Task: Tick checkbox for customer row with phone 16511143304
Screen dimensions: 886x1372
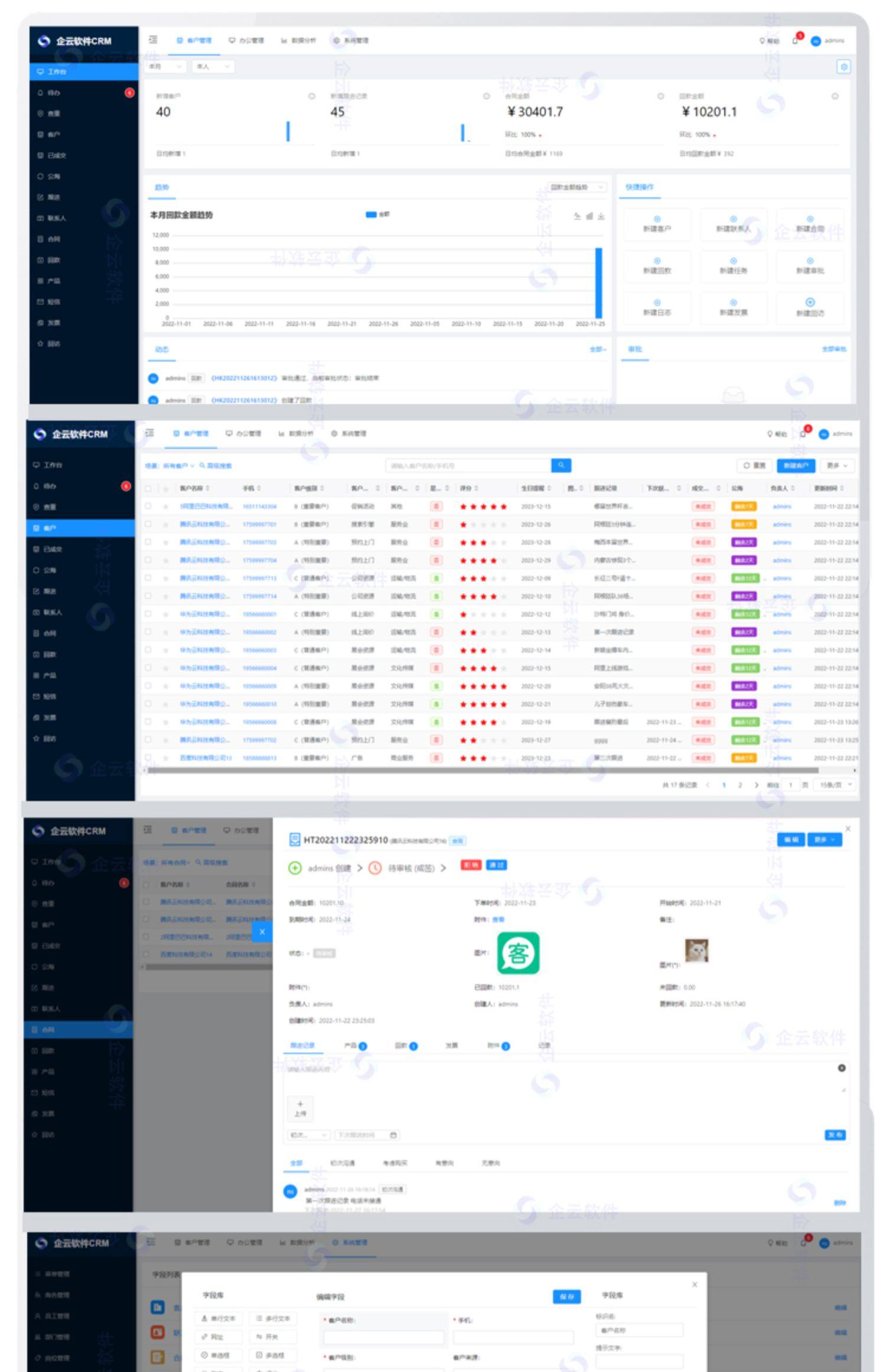Action: pyautogui.click(x=148, y=506)
